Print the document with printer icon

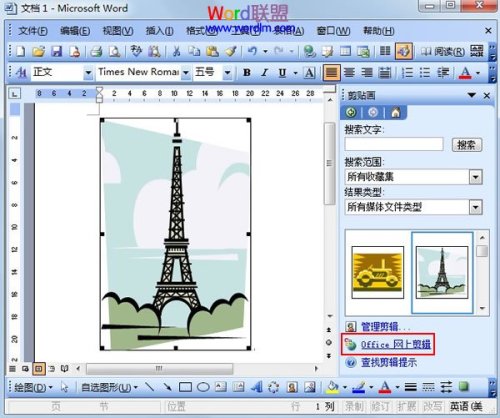tap(96, 52)
